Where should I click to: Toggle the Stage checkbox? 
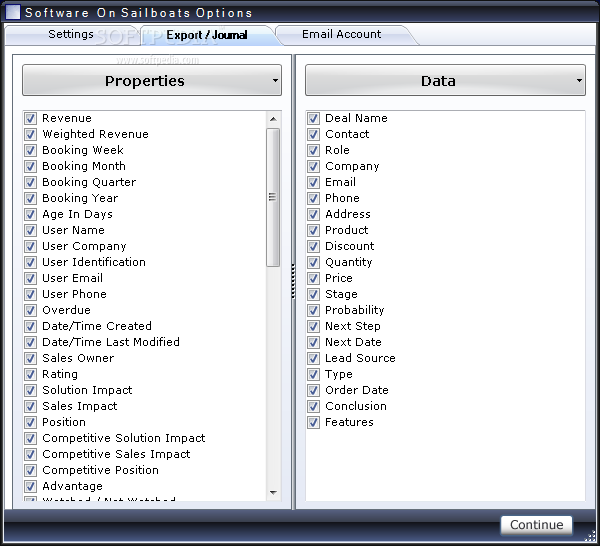coord(313,294)
